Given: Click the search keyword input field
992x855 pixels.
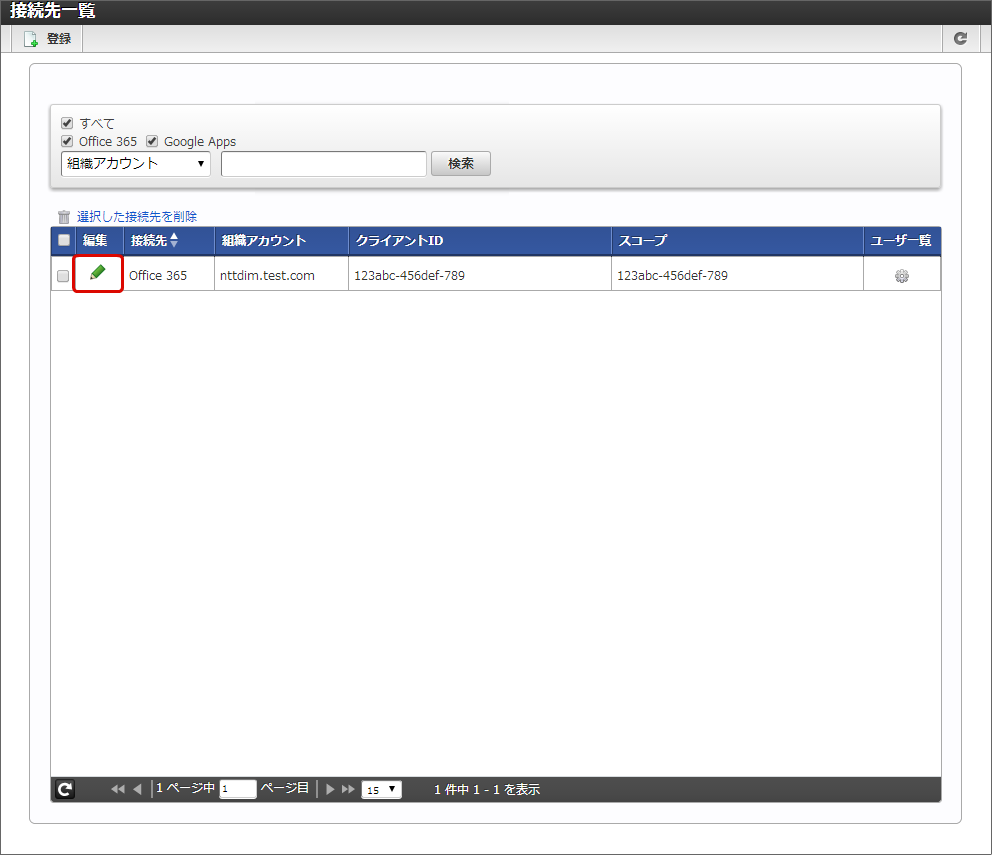Looking at the screenshot, I should click(323, 164).
